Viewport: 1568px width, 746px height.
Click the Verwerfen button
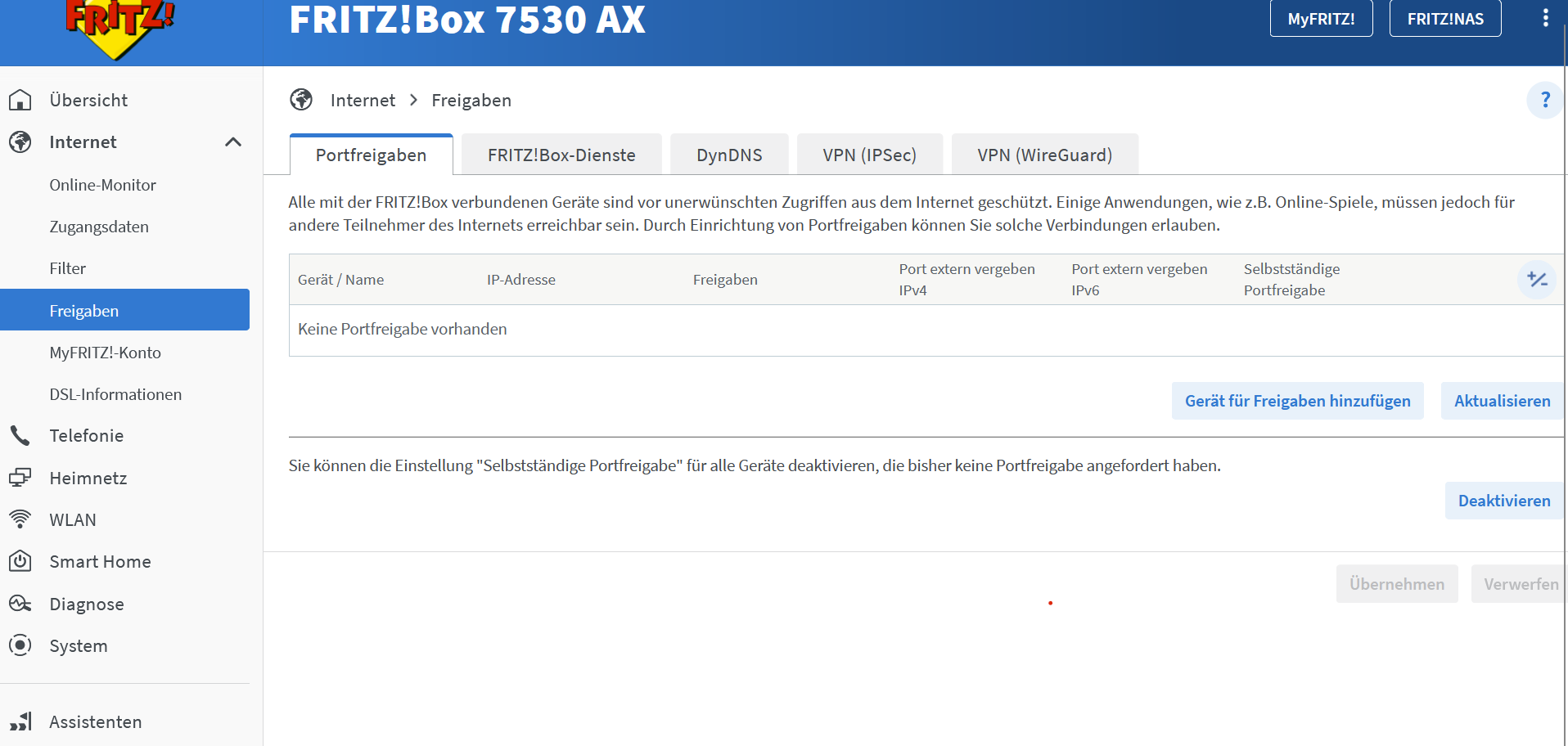click(x=1520, y=584)
